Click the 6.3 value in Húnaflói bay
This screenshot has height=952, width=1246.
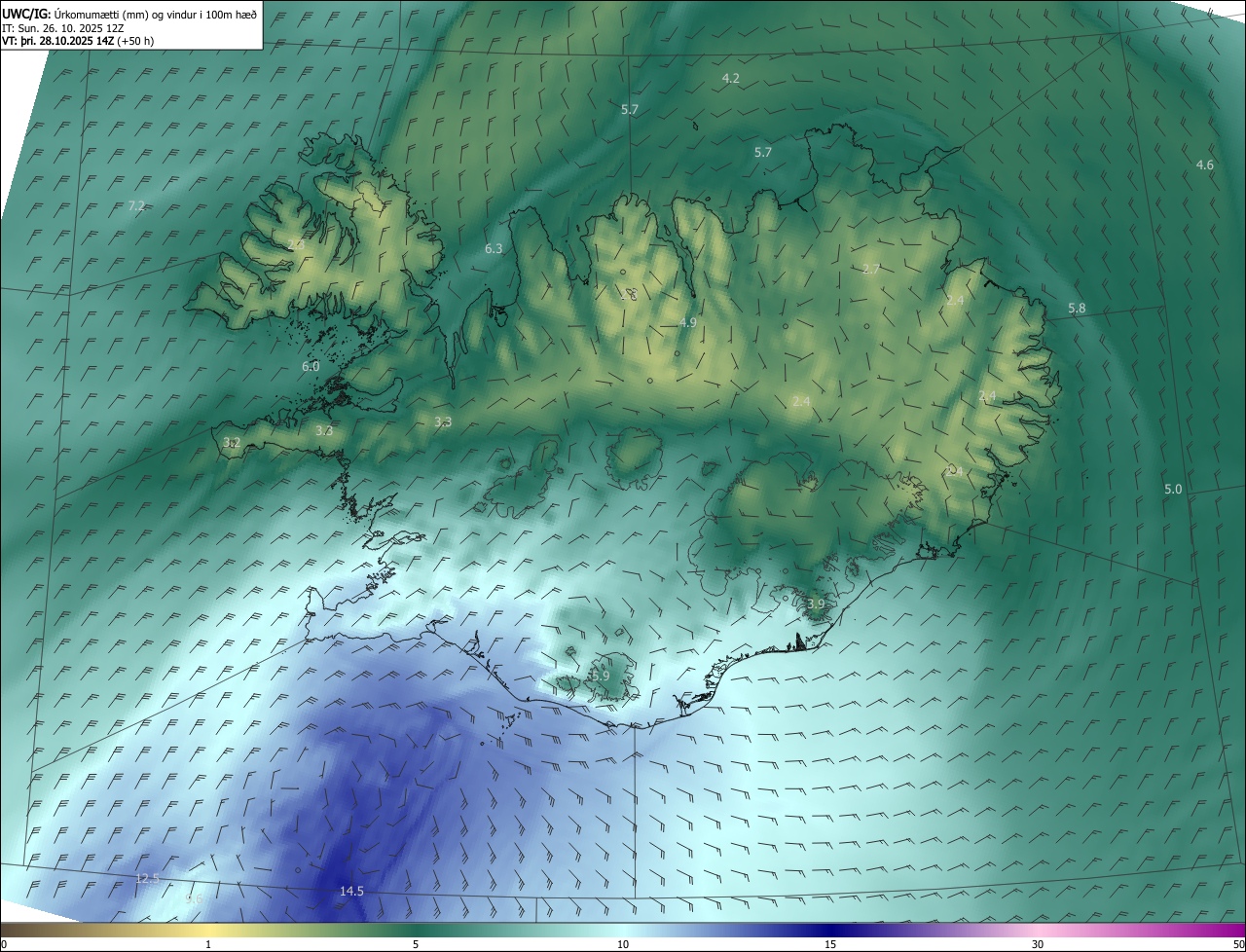coord(494,249)
